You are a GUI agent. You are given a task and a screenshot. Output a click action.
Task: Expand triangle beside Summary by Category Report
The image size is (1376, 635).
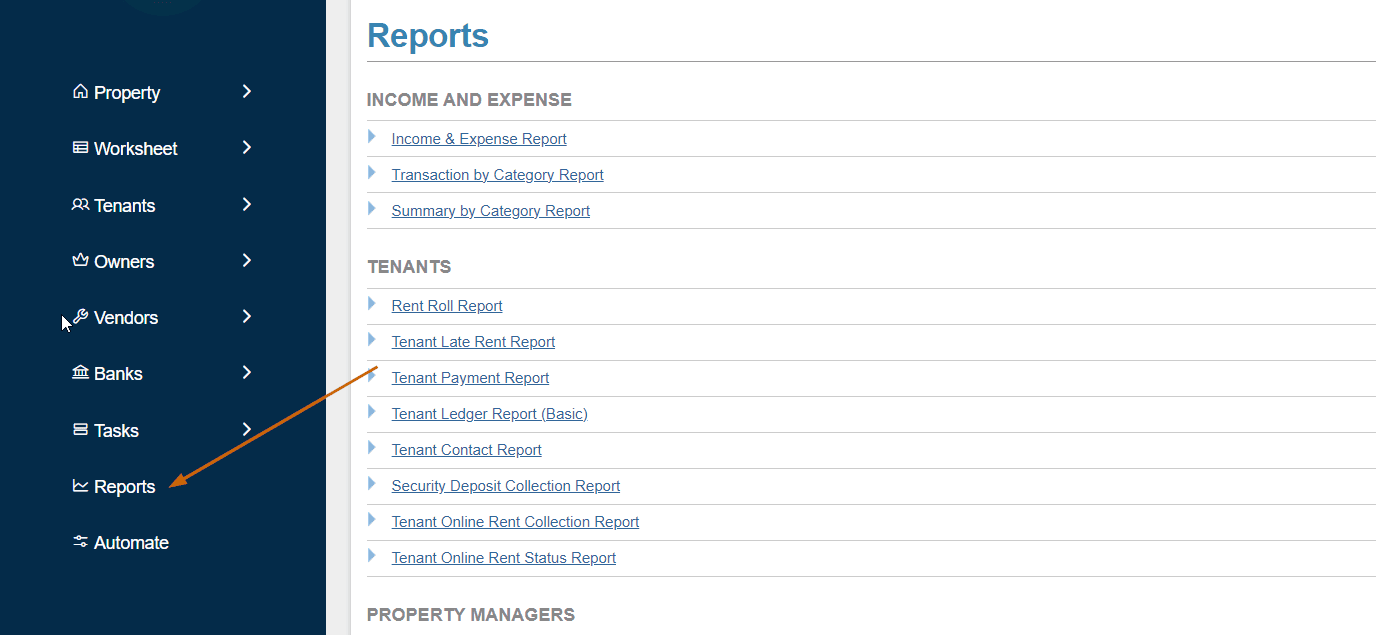[372, 209]
